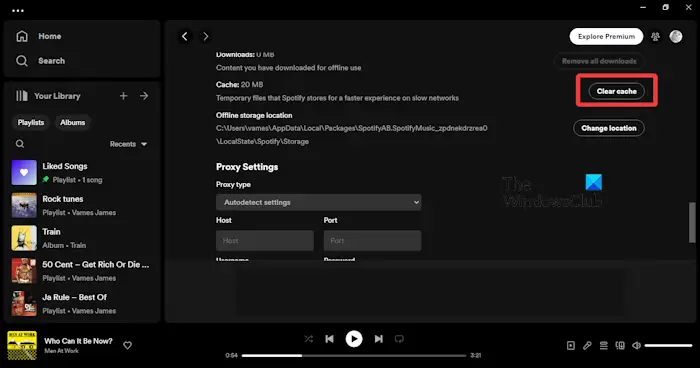The image size is (700, 368).
Task: Open Friend Activity icon
Action: pyautogui.click(x=655, y=37)
